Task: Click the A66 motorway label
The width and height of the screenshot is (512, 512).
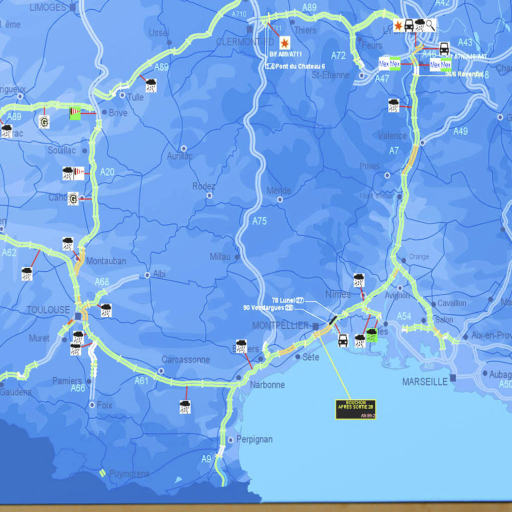Action: coord(78,388)
